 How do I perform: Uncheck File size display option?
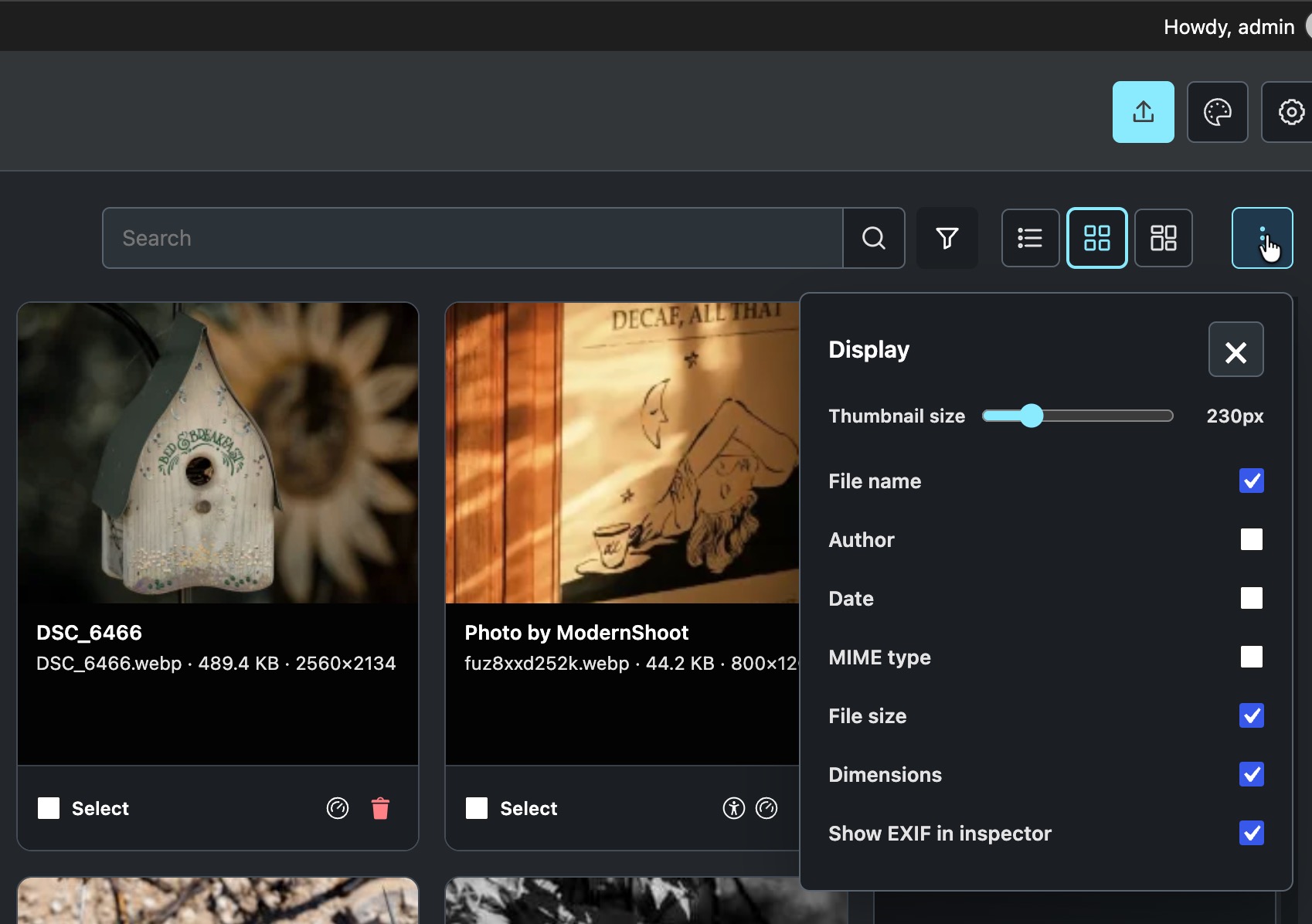(x=1251, y=715)
